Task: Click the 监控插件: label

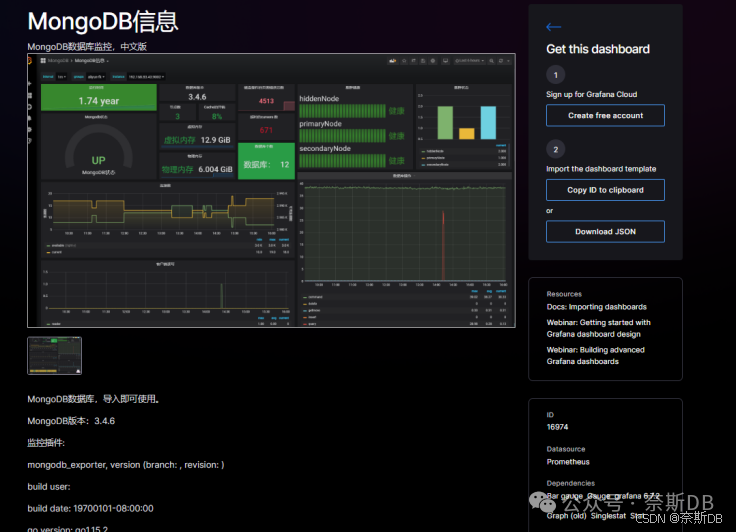Action: pyautogui.click(x=46, y=443)
